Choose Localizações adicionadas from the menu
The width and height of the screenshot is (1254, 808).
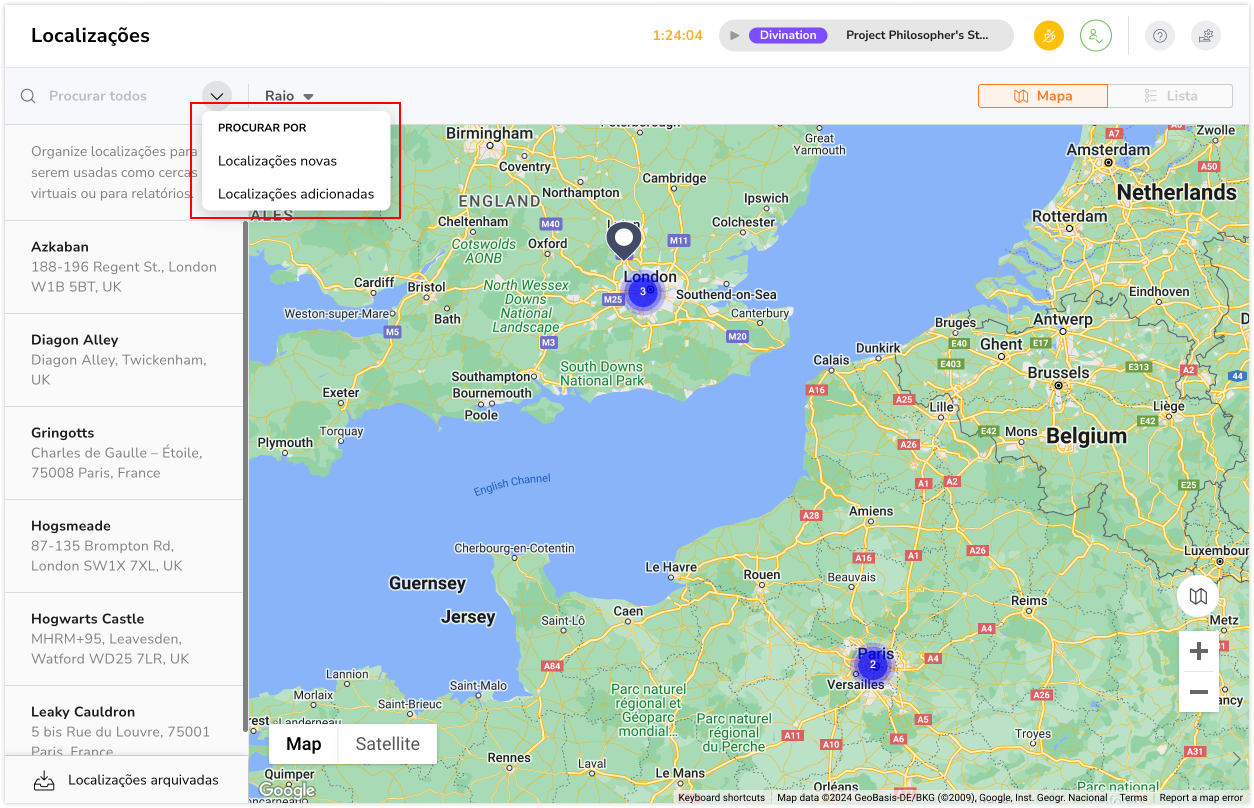pyautogui.click(x=296, y=194)
